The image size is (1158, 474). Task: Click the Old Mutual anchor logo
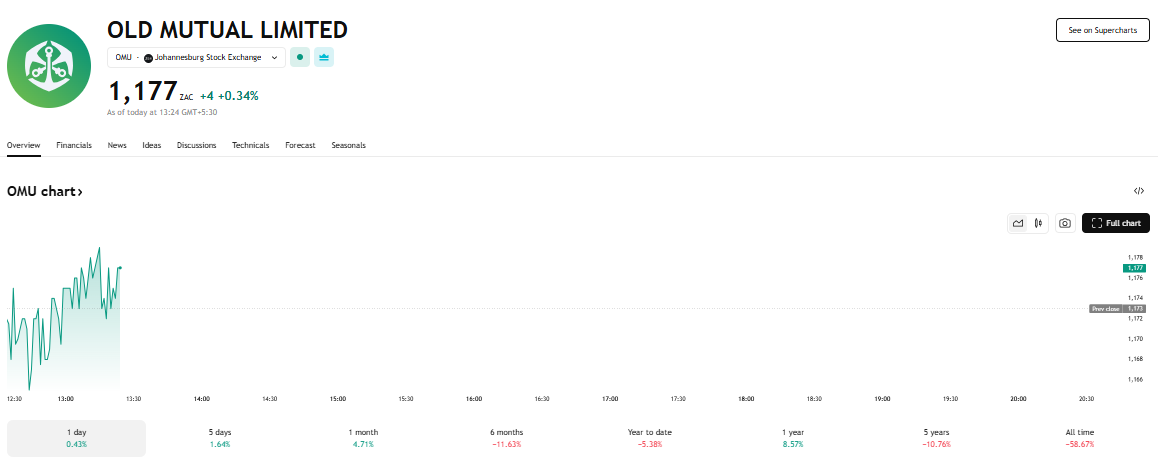click(49, 66)
